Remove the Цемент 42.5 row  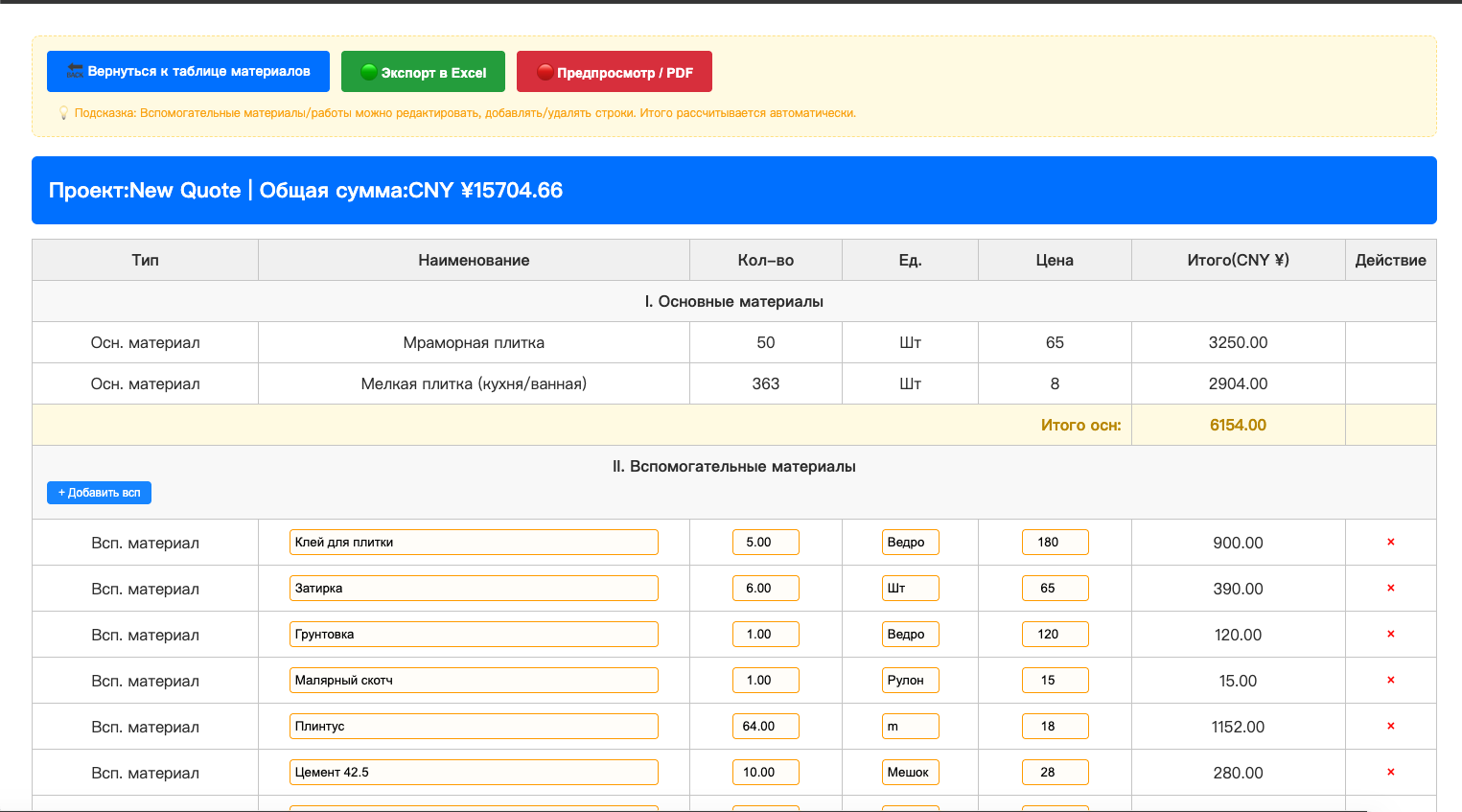[x=1390, y=773]
